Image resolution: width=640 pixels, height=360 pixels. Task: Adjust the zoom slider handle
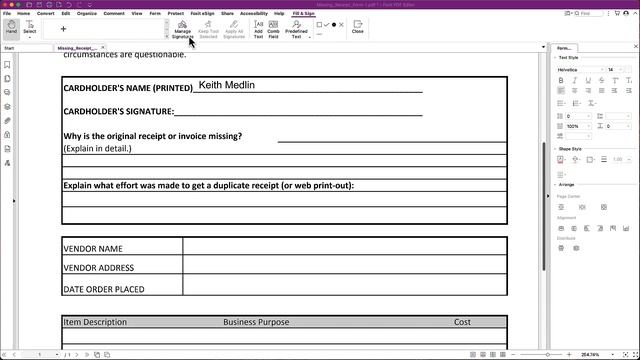[548, 355]
